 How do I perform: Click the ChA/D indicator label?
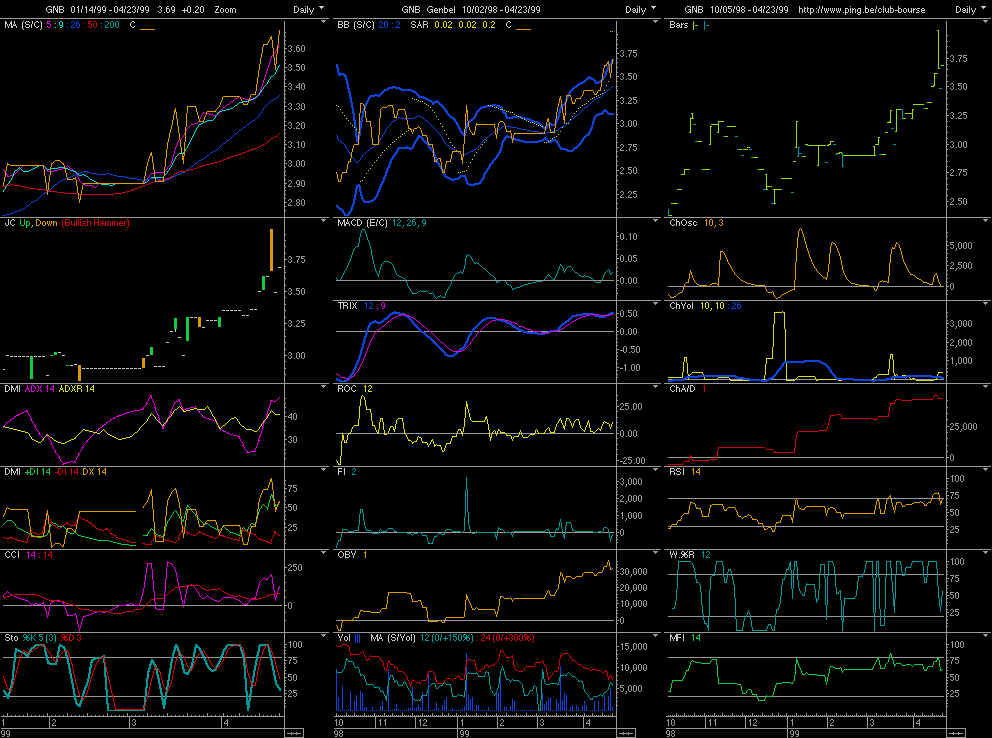[682, 389]
